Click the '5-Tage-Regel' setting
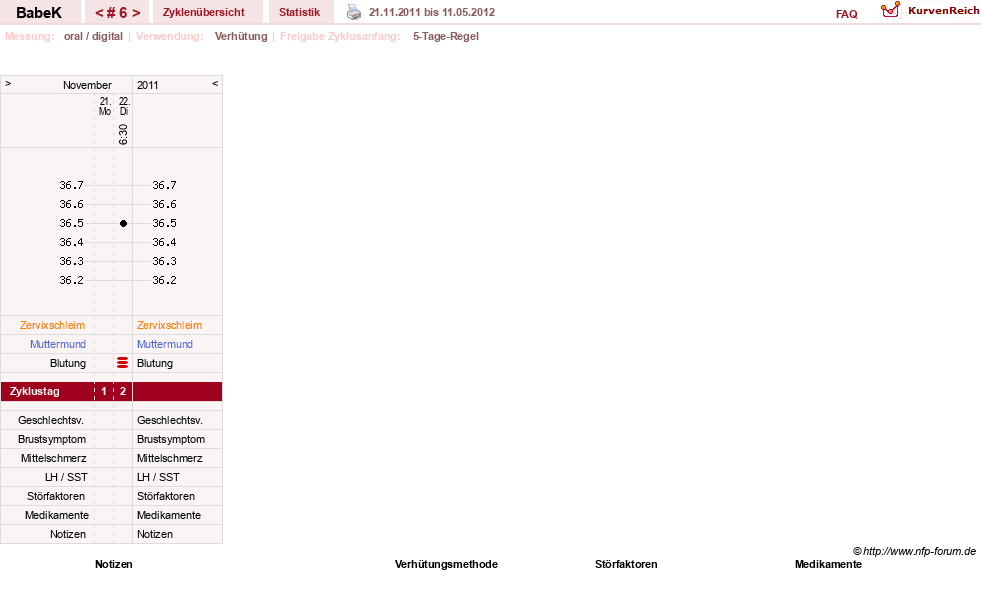981x603 pixels. click(445, 36)
